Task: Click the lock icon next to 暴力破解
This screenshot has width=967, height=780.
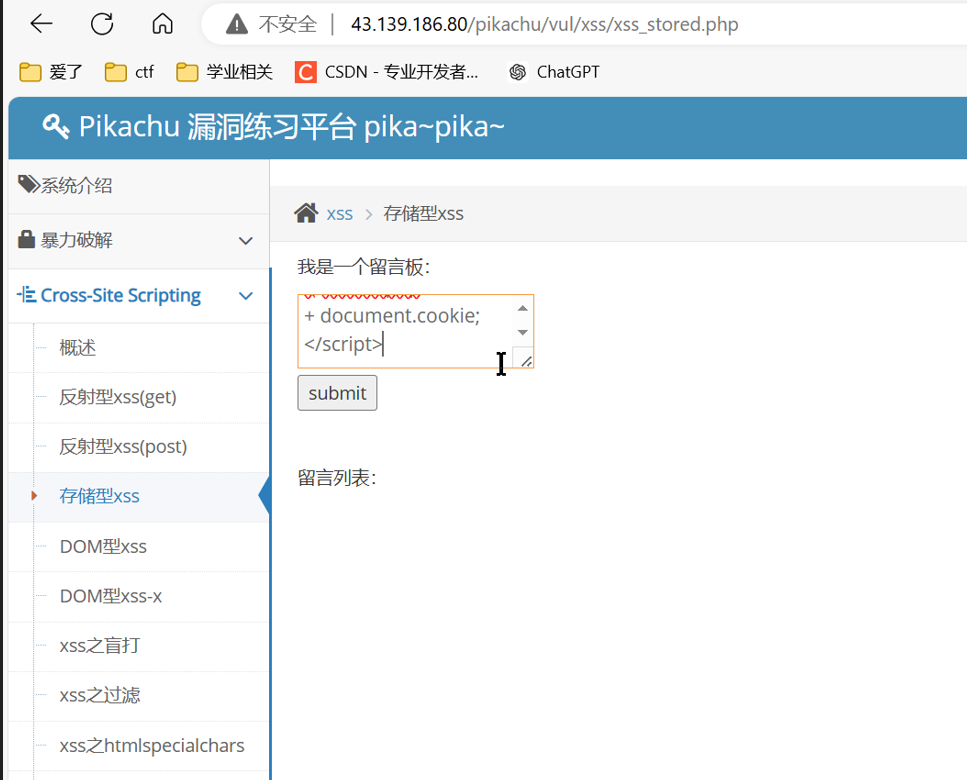Action: click(27, 239)
